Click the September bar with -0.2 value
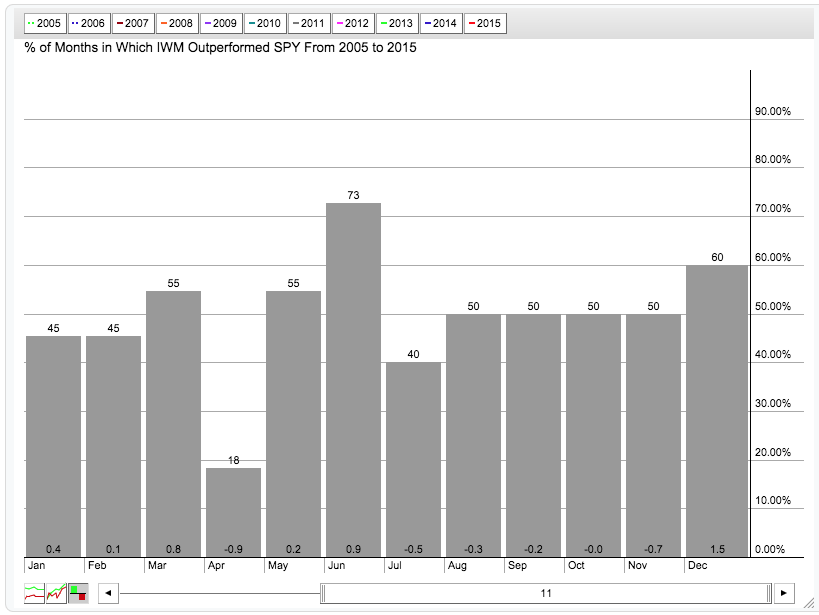 click(534, 436)
